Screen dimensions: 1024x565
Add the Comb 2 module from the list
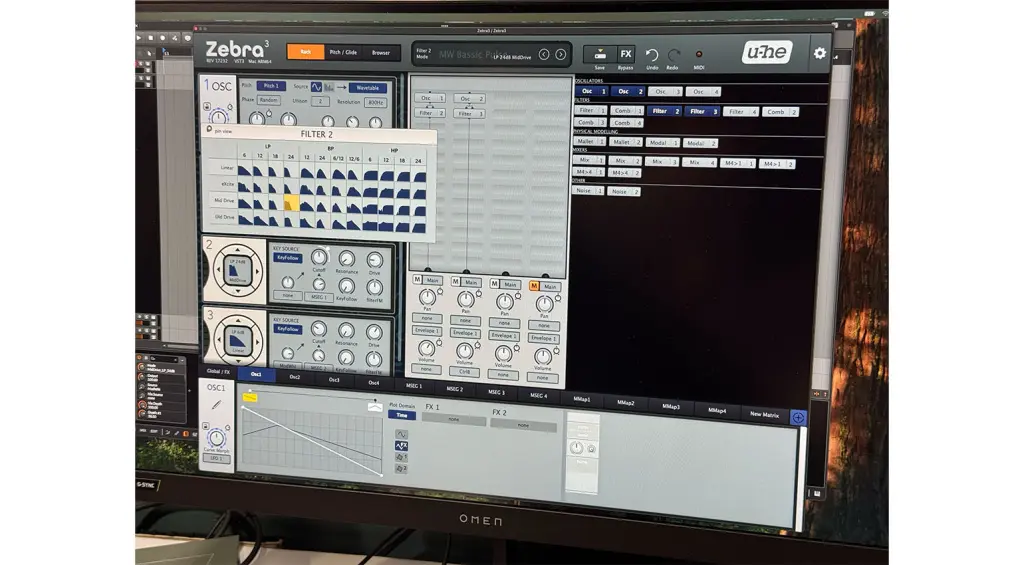(779, 112)
